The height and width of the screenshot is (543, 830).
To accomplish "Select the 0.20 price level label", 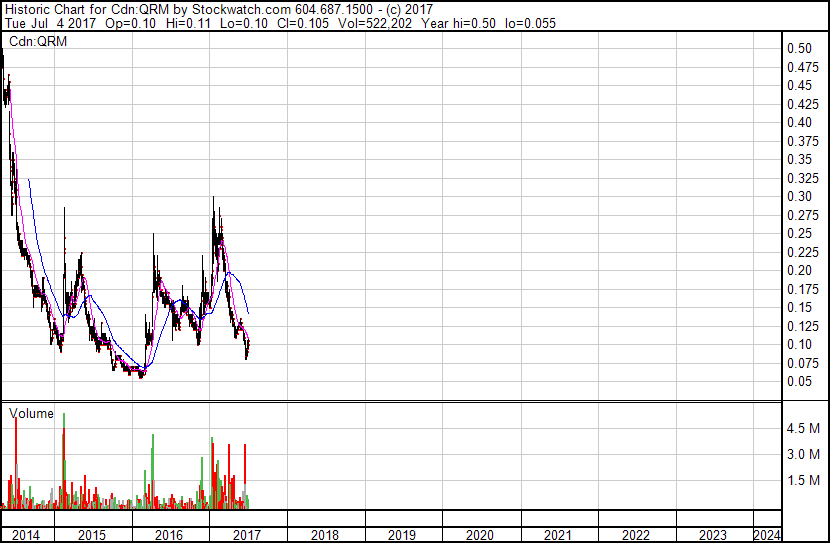I will click(x=799, y=270).
